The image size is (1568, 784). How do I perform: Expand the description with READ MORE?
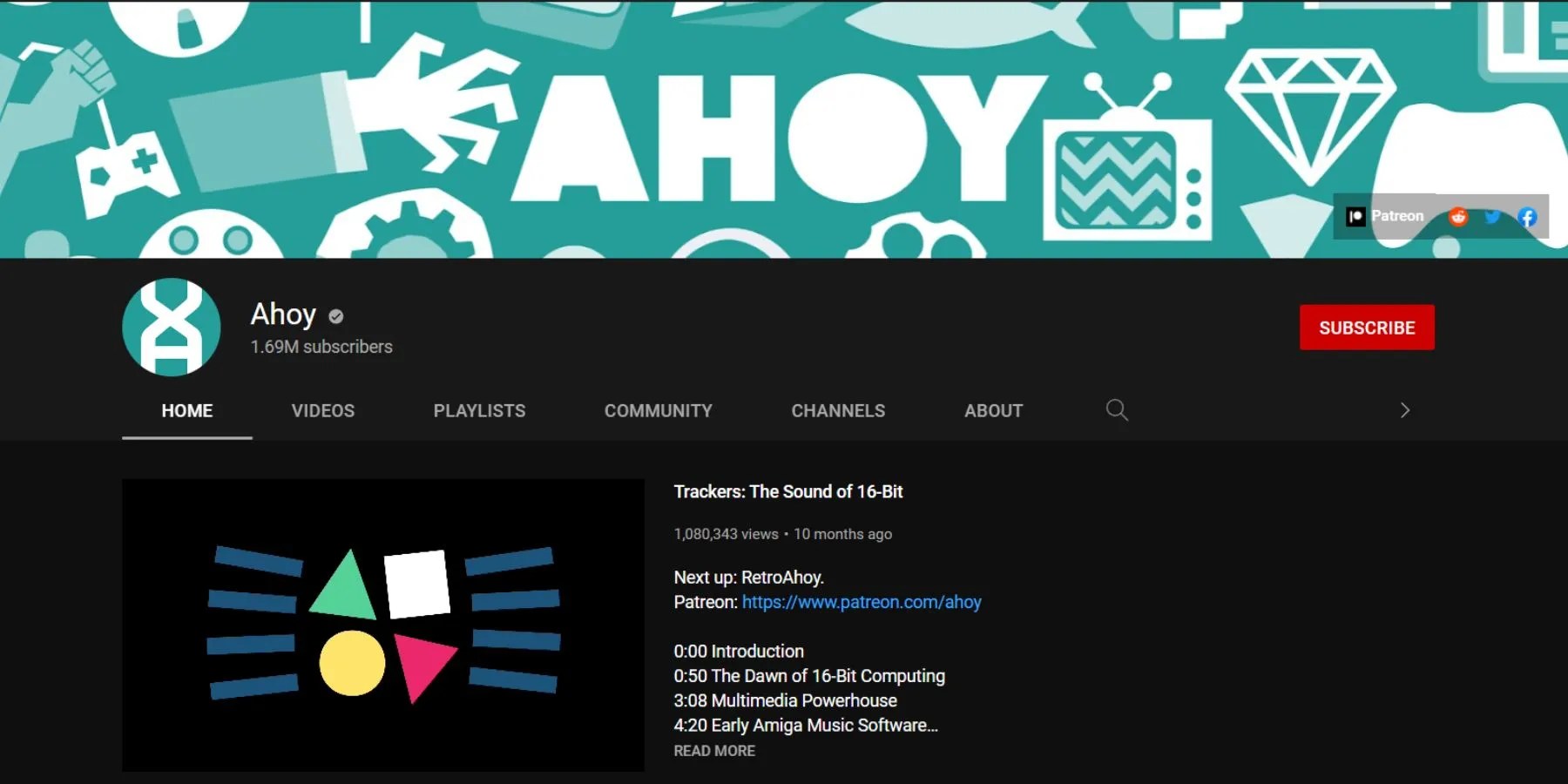(x=714, y=750)
